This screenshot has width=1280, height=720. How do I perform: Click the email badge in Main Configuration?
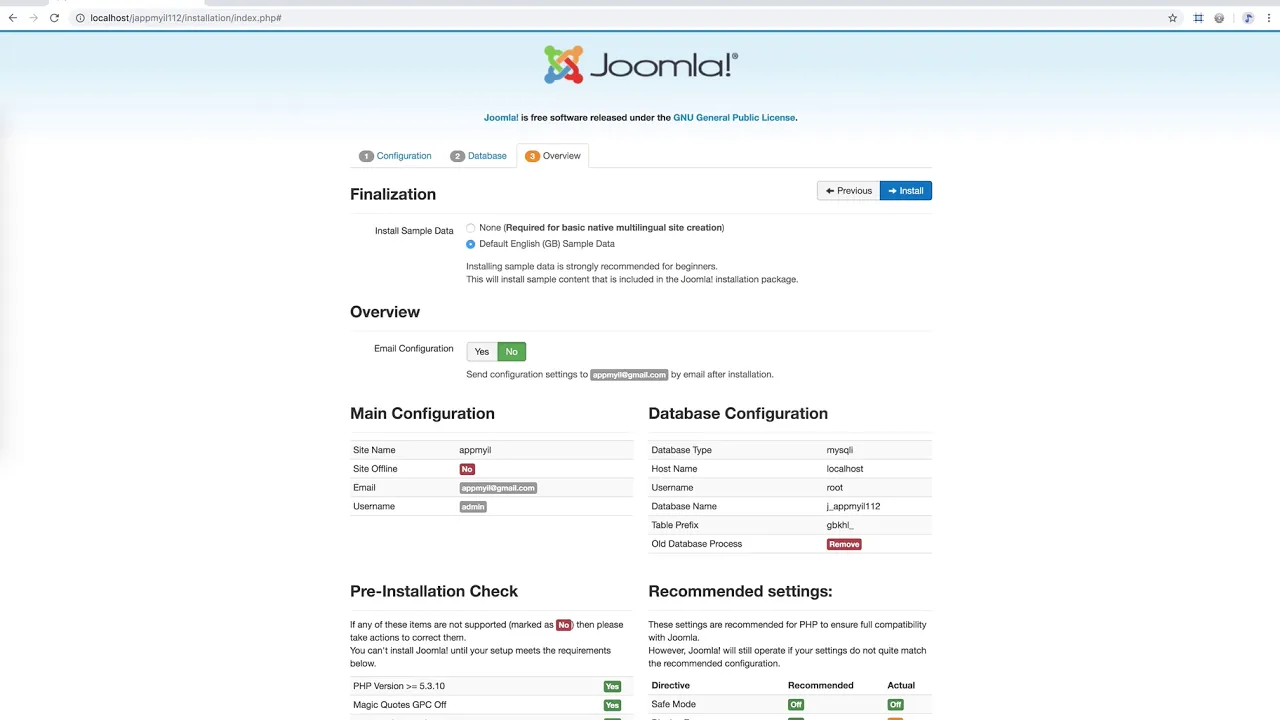498,488
